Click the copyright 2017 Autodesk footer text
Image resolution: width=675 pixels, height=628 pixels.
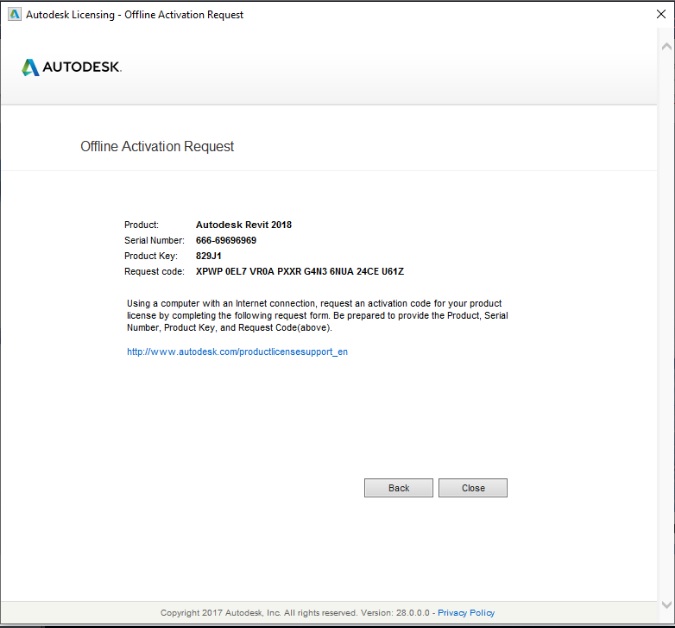click(x=295, y=612)
